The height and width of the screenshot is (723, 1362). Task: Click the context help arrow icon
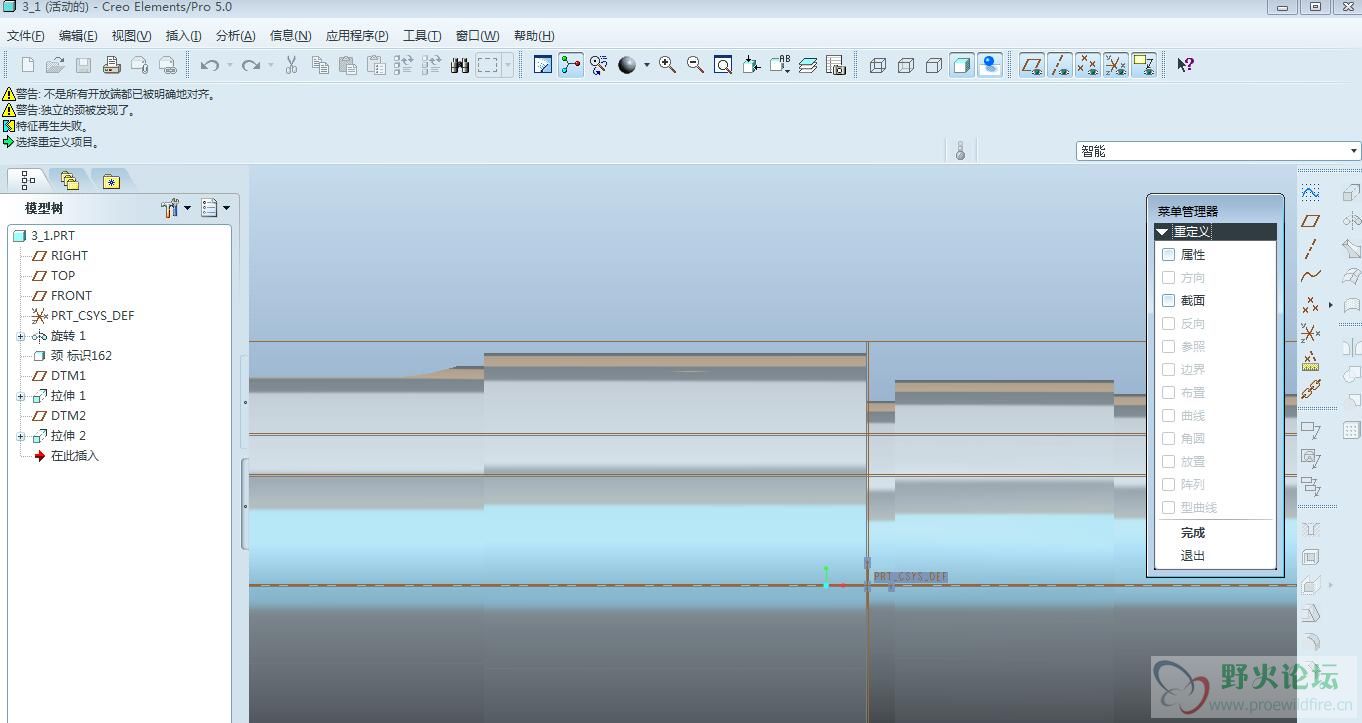[x=1185, y=65]
